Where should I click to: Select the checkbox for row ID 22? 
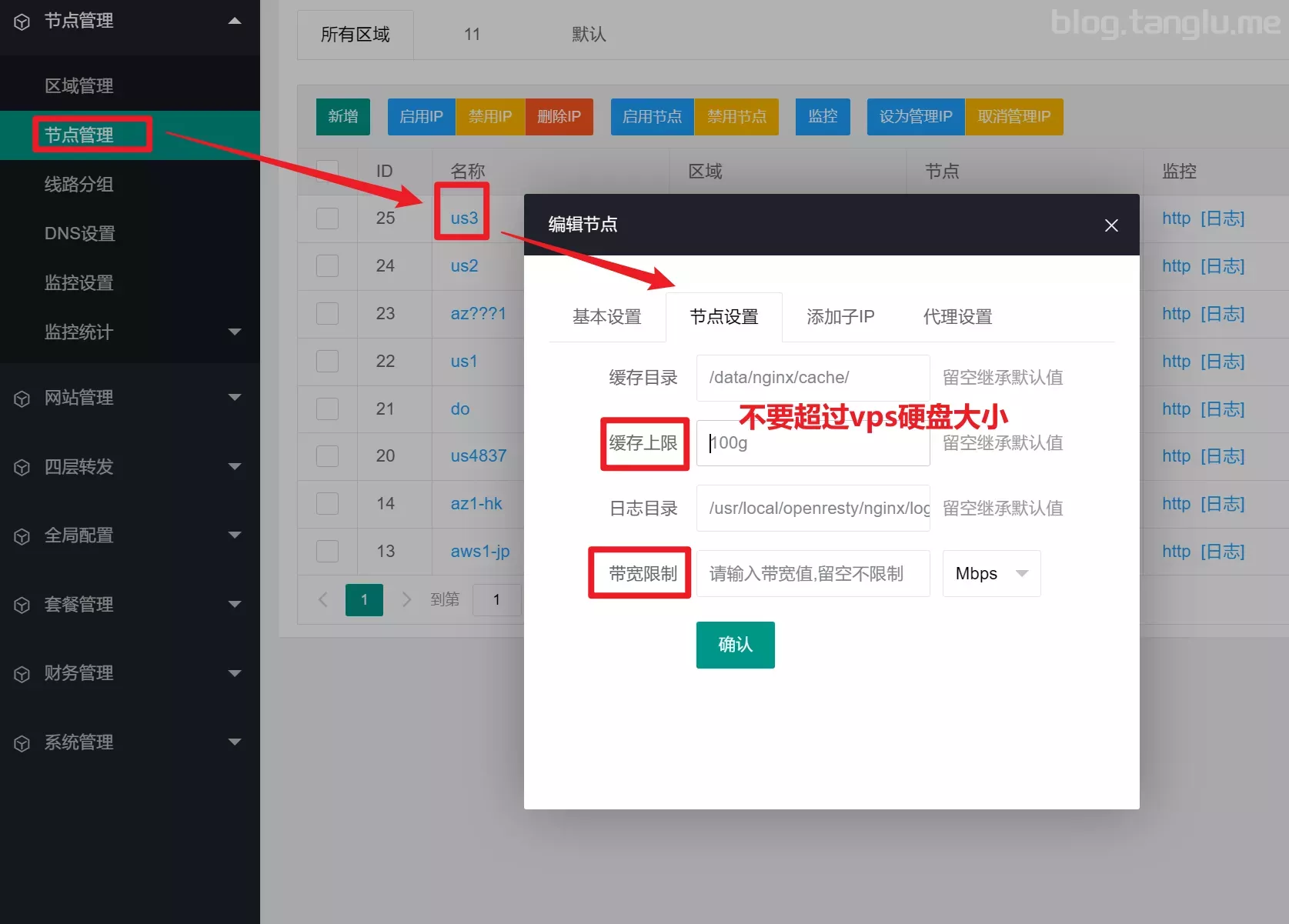327,362
